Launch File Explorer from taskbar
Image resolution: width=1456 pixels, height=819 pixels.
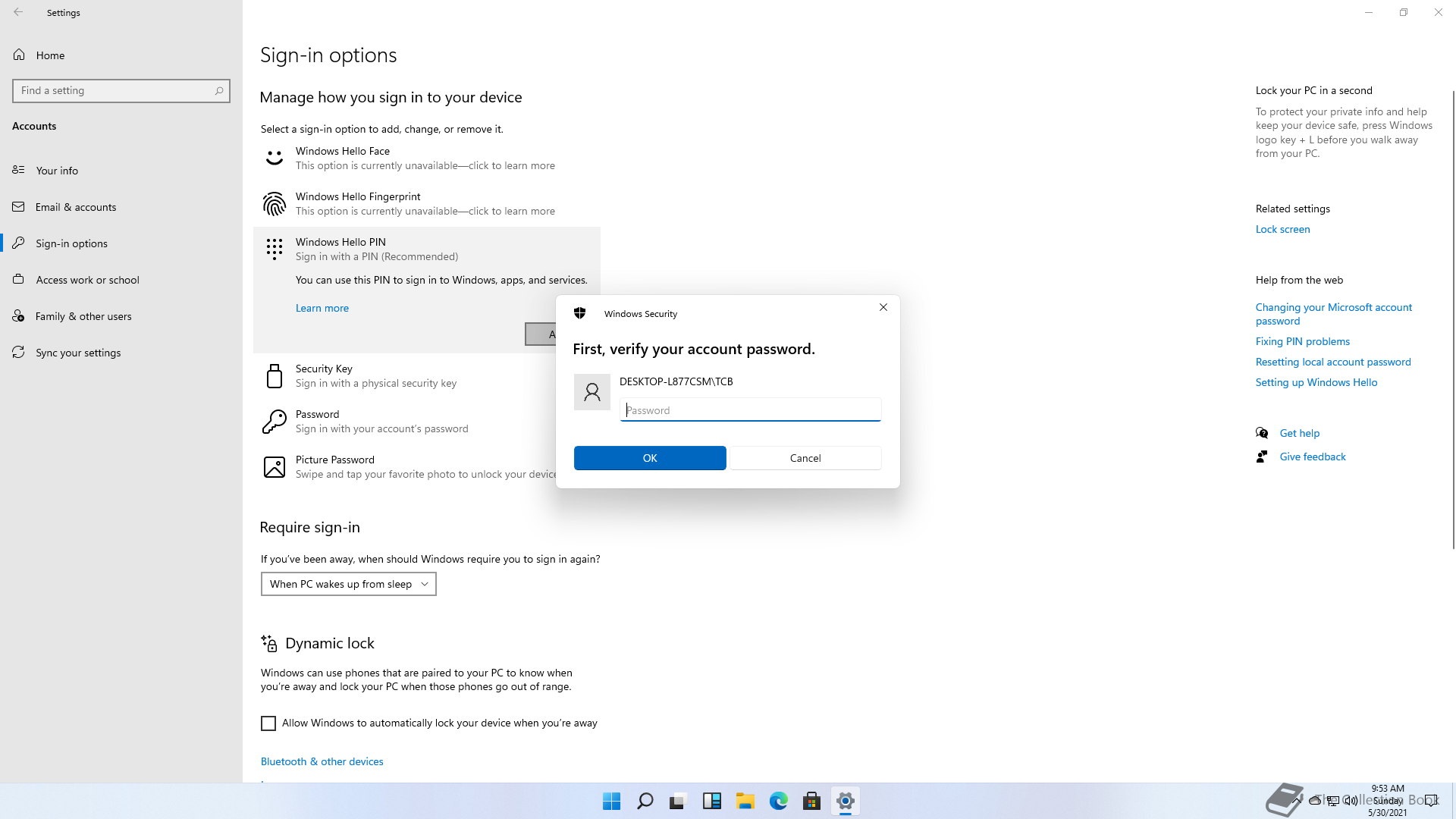tap(745, 801)
